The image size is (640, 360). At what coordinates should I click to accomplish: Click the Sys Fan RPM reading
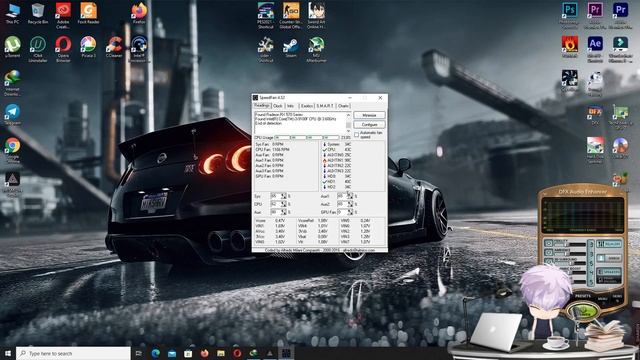tap(269, 144)
